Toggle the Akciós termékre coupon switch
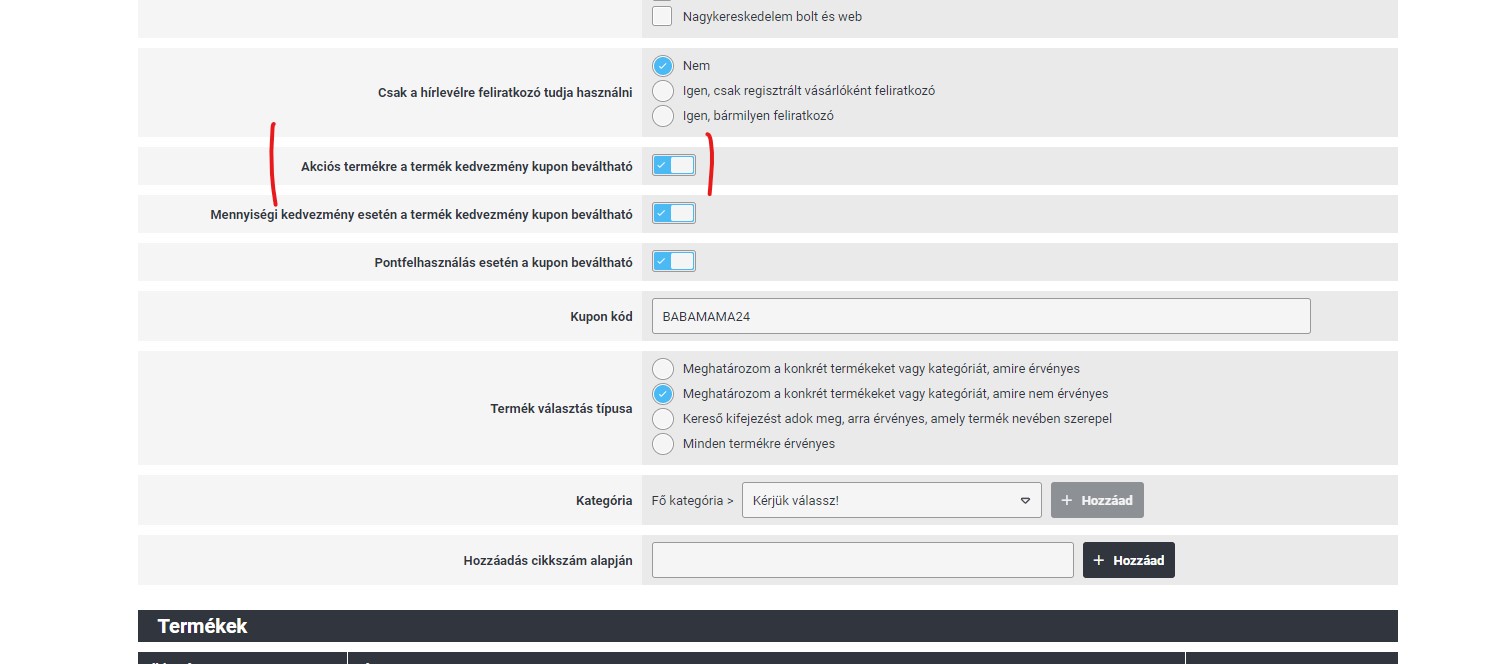1491x664 pixels. (x=673, y=165)
